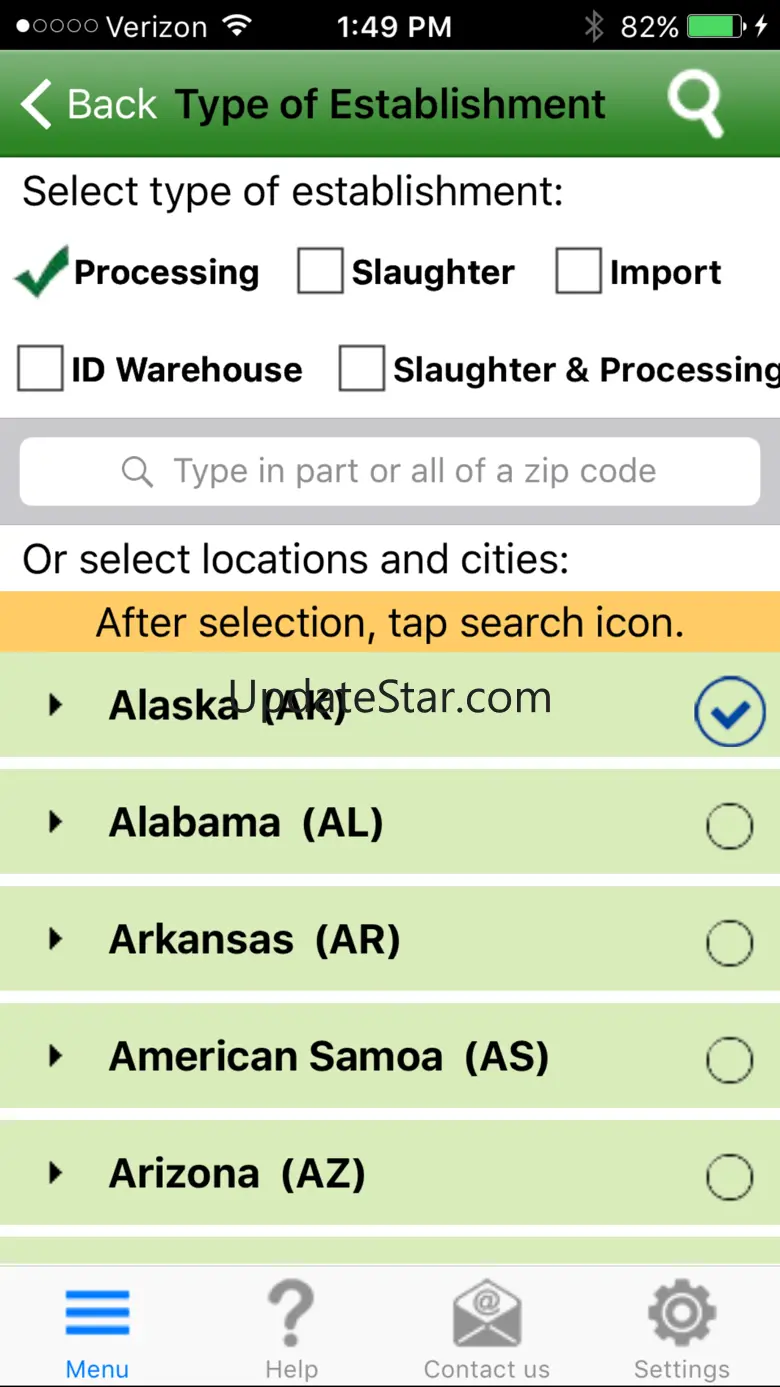The width and height of the screenshot is (780, 1387).
Task: Tap the Back text link
Action: click(112, 104)
